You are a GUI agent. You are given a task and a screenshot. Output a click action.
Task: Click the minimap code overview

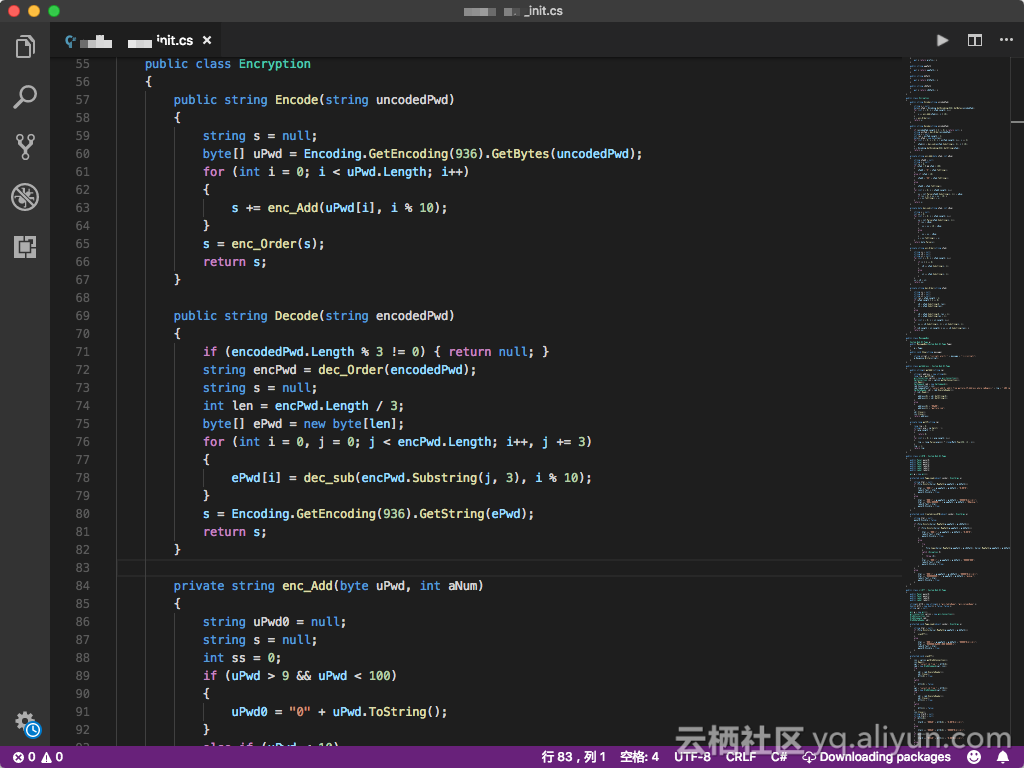957,401
